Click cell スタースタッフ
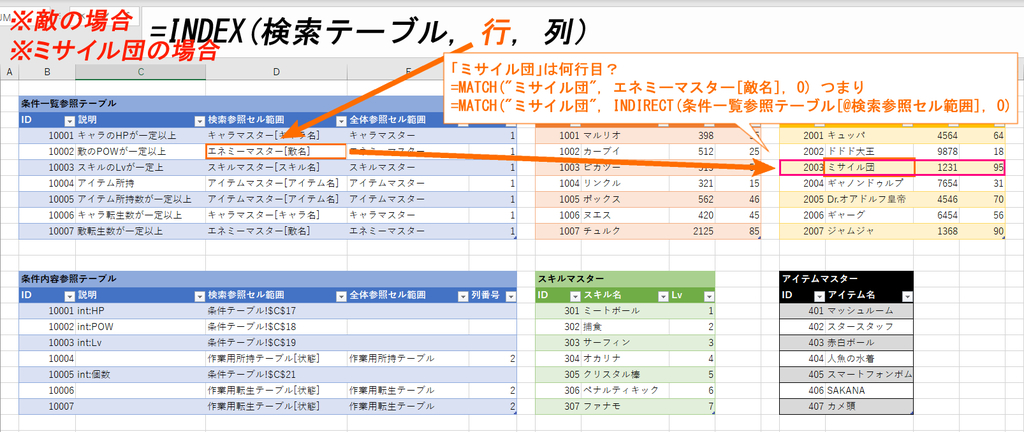 869,327
